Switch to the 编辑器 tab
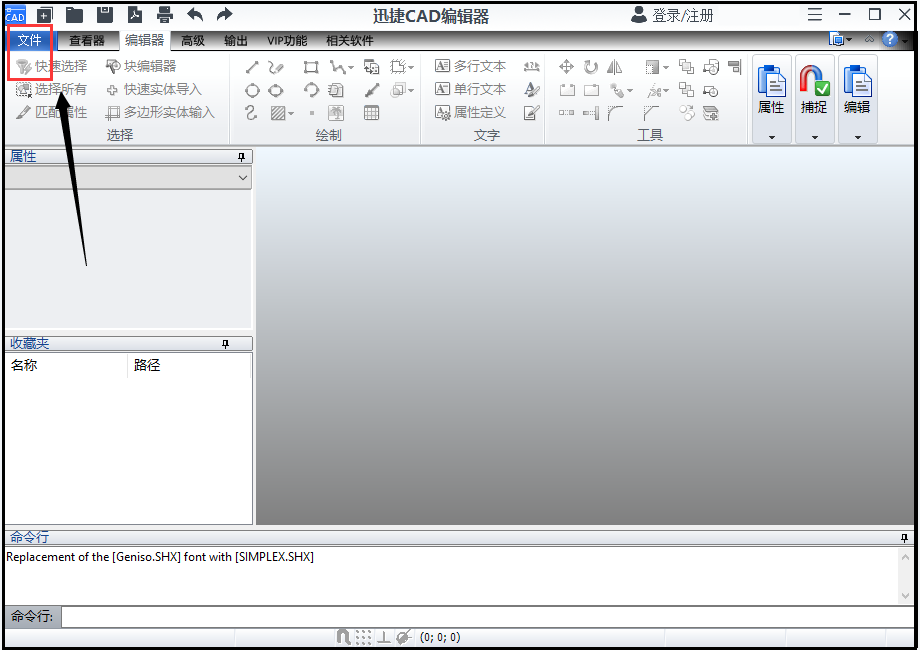The width and height of the screenshot is (920, 650). 144,40
